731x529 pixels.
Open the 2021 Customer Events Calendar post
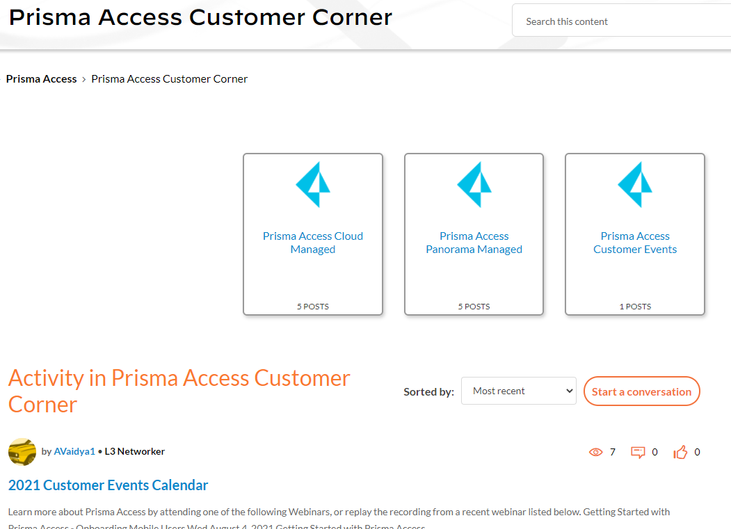point(108,485)
